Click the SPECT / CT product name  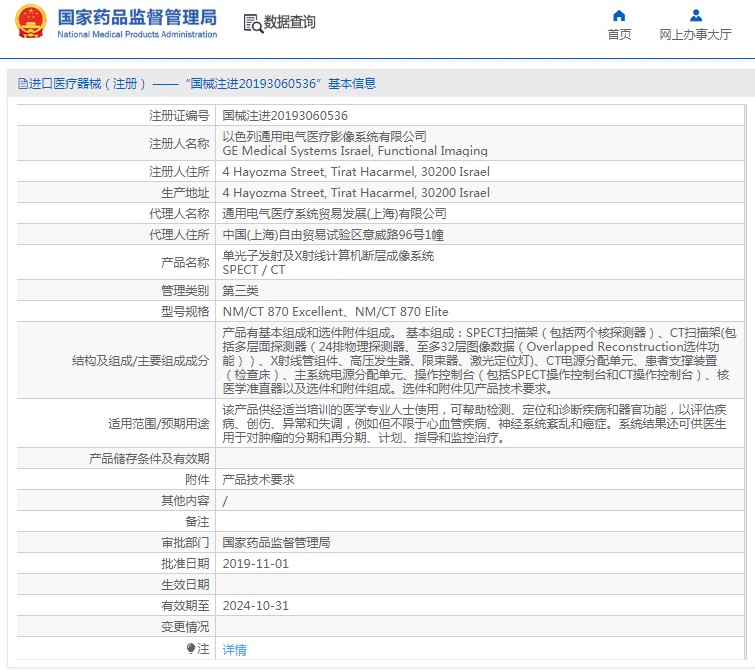click(x=253, y=270)
